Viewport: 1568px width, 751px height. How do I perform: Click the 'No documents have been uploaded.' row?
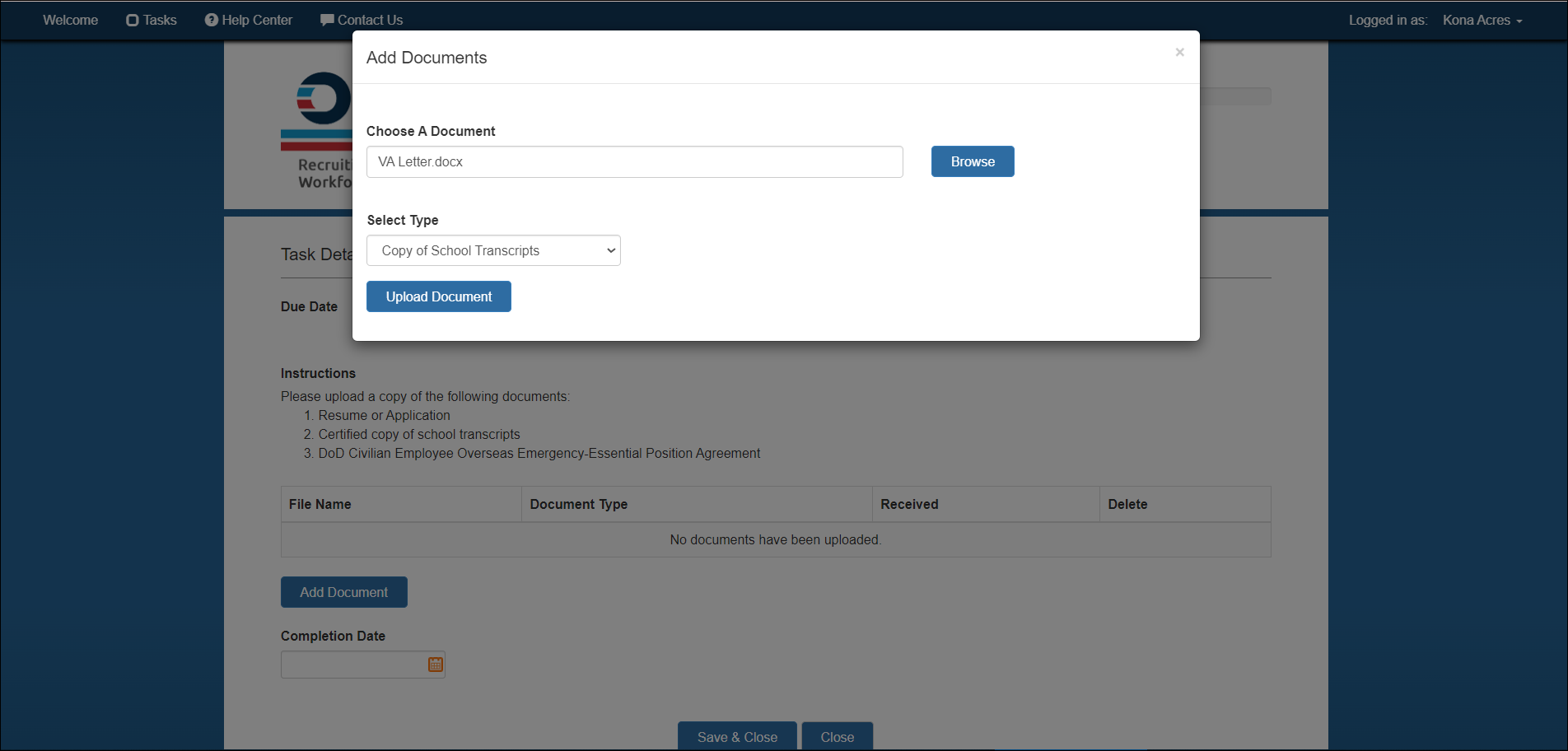click(776, 539)
